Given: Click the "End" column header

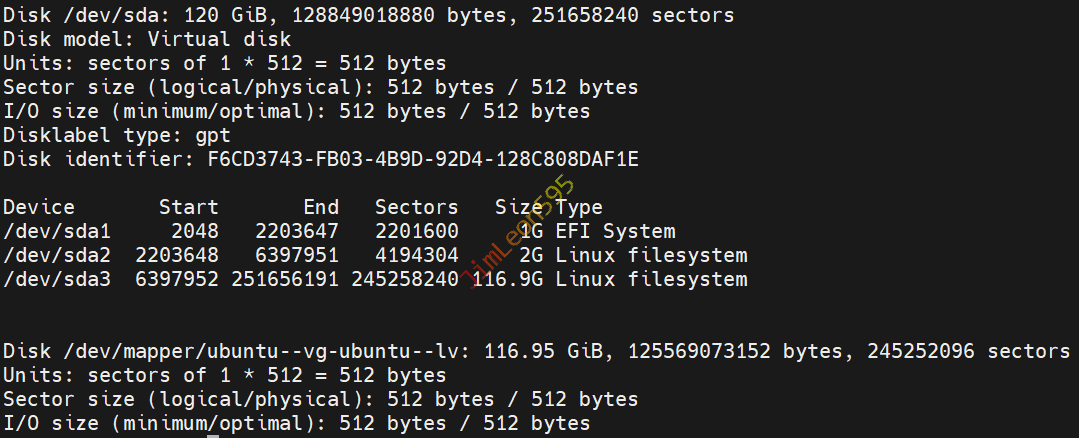Looking at the screenshot, I should [321, 208].
